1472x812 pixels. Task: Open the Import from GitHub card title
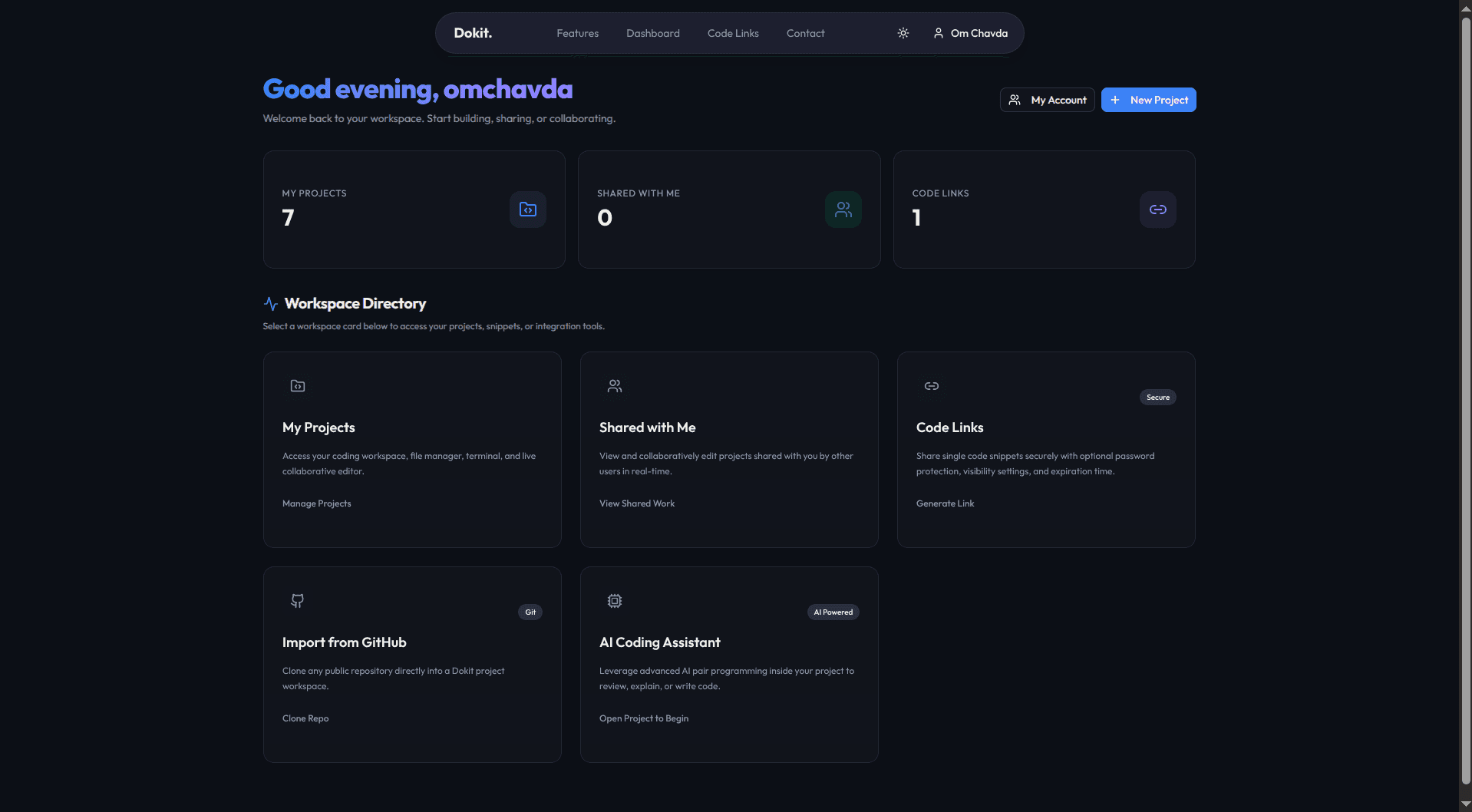344,642
